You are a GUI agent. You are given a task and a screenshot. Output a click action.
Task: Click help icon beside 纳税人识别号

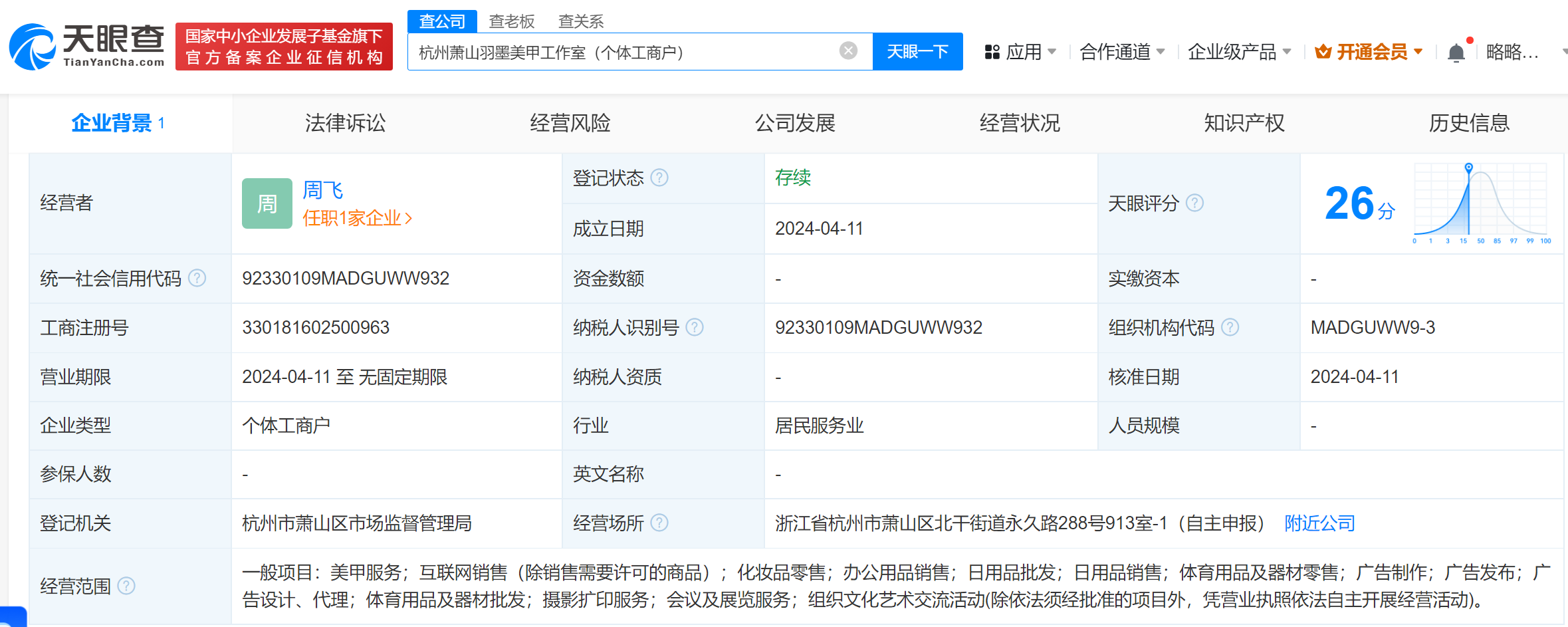695,327
